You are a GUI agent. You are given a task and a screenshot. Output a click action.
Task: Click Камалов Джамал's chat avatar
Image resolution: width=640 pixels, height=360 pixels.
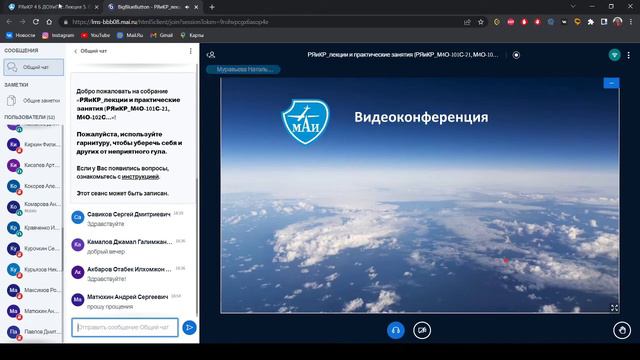78,244
